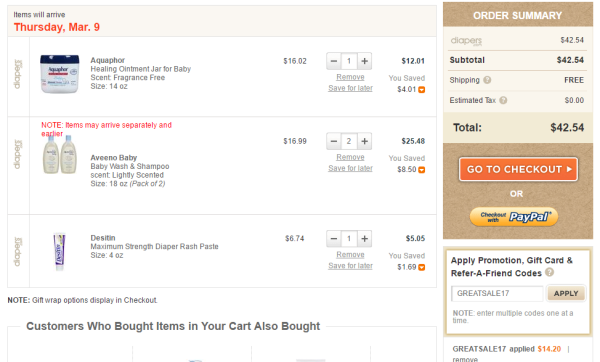Click the Aveeno Baby quantity field
This screenshot has width=600, height=362.
[x=349, y=141]
